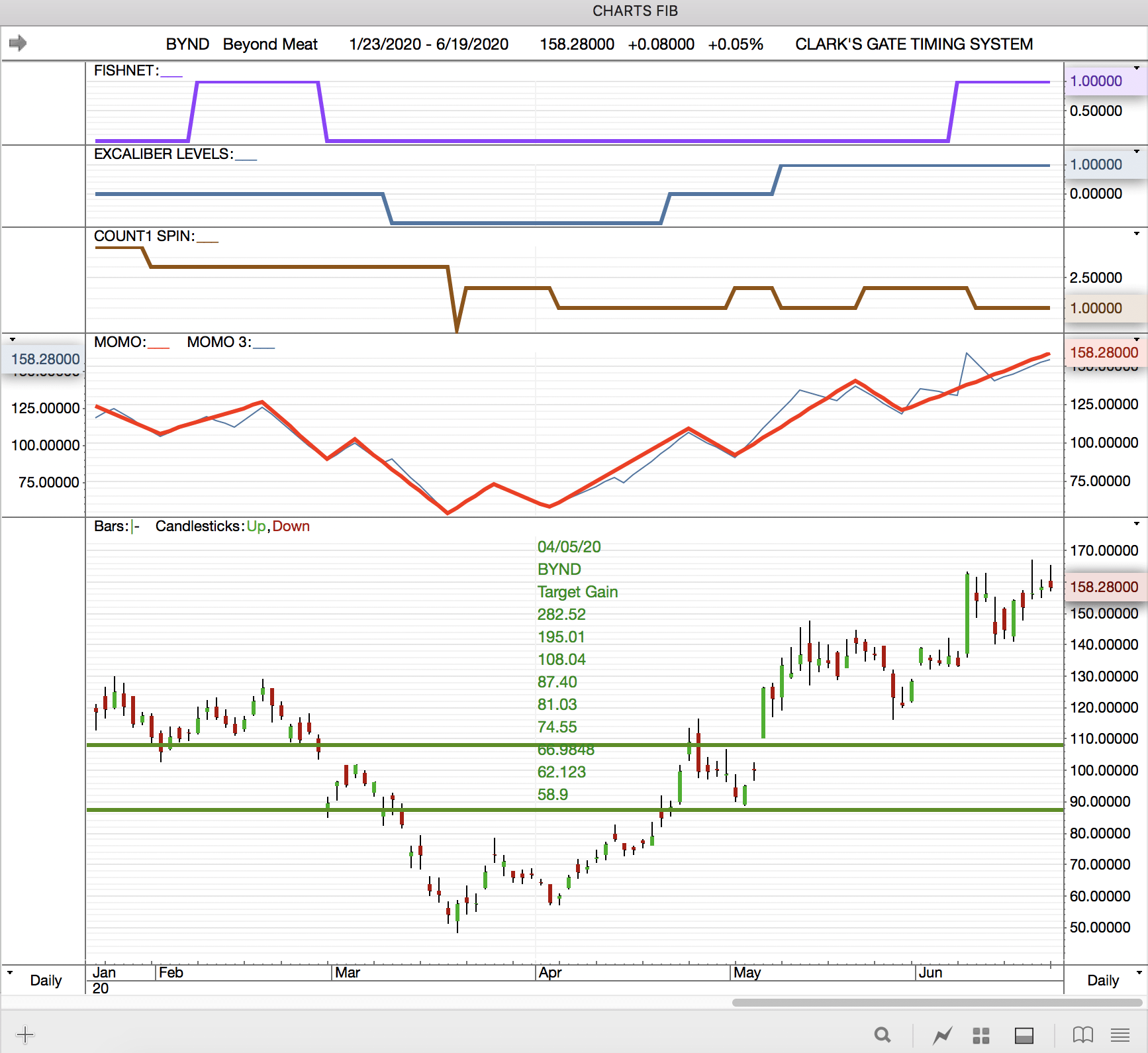Click the 282.52 target annotation
Viewport: 1148px width, 1053px height.
point(561,615)
